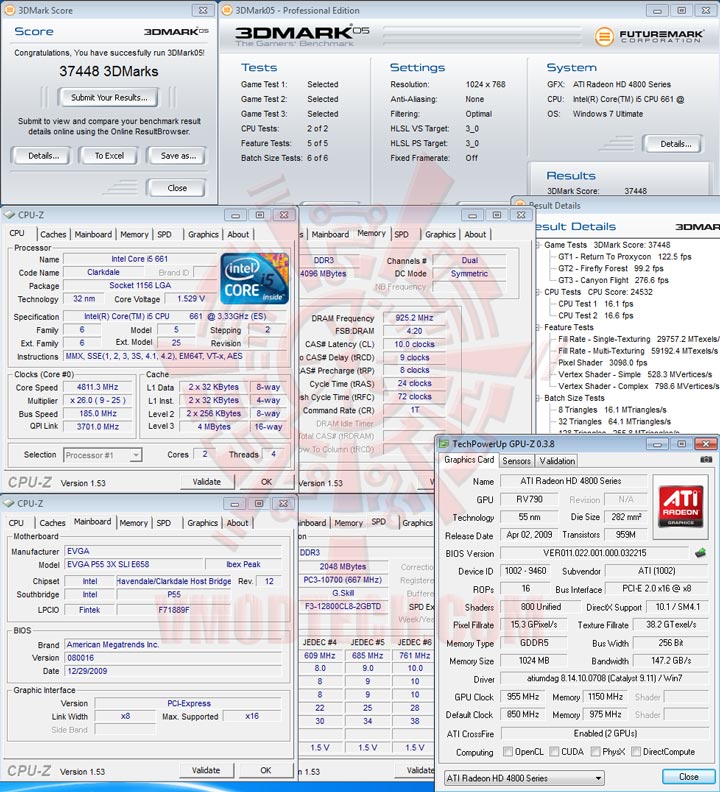Click the GPU-Z screenshot camera icon
This screenshot has width=720, height=792.
pos(706,460)
